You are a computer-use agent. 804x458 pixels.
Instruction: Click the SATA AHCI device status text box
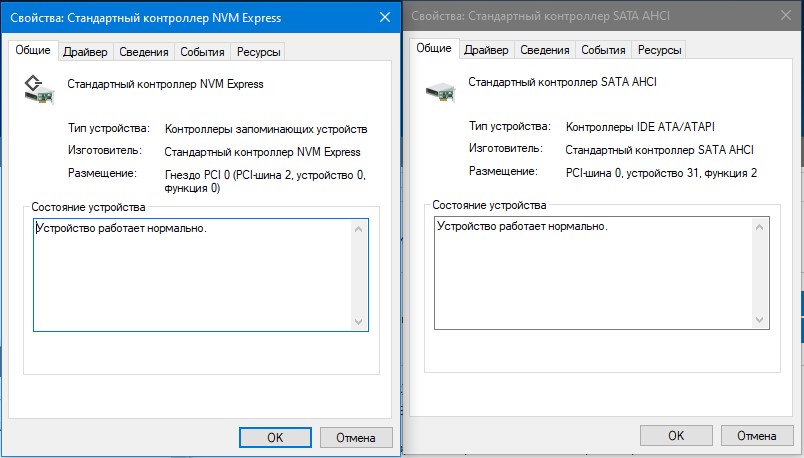click(x=590, y=272)
